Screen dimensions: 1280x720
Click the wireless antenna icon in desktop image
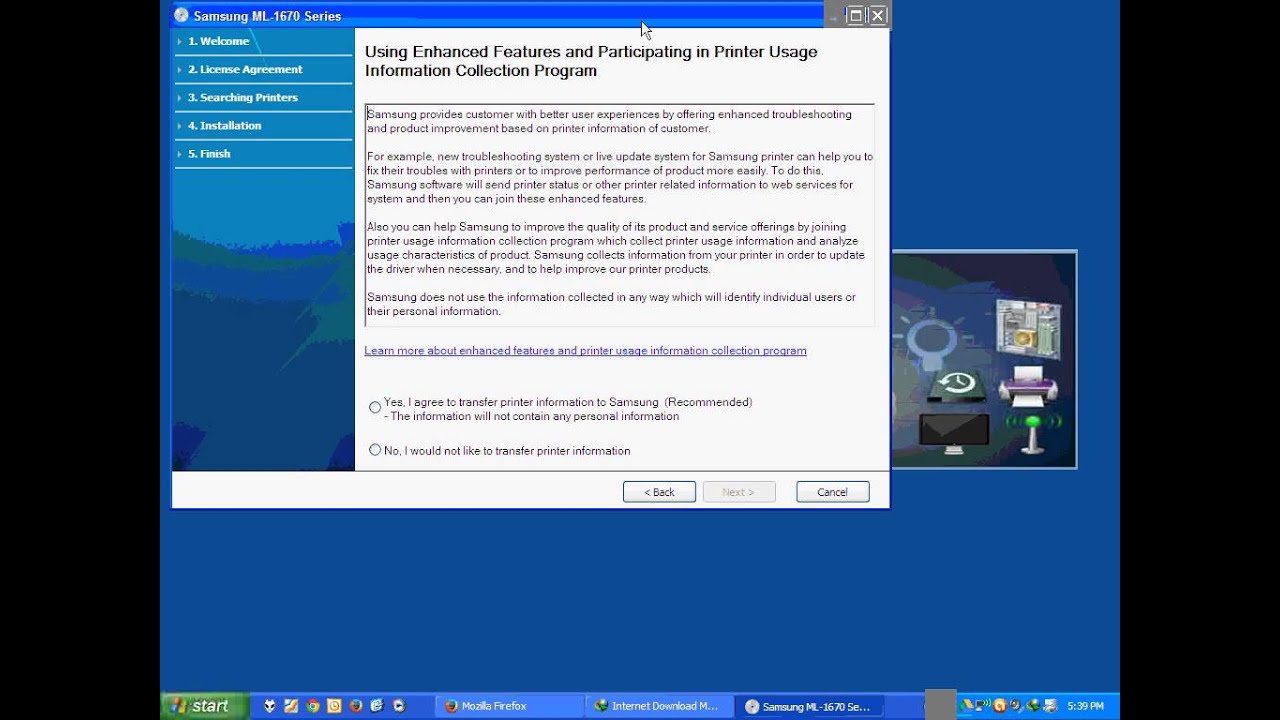tap(1033, 433)
